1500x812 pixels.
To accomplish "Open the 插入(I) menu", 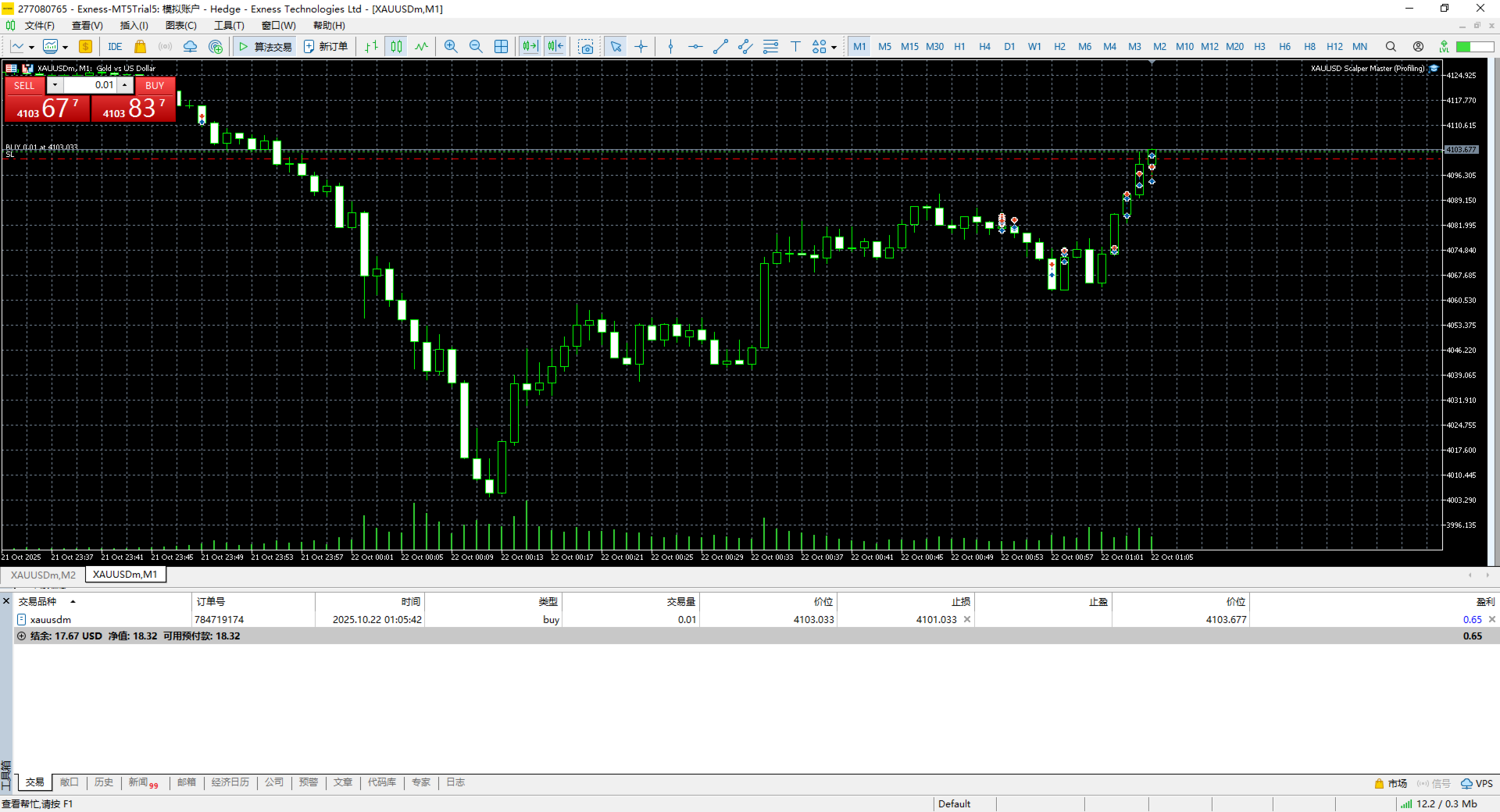I will [x=134, y=26].
